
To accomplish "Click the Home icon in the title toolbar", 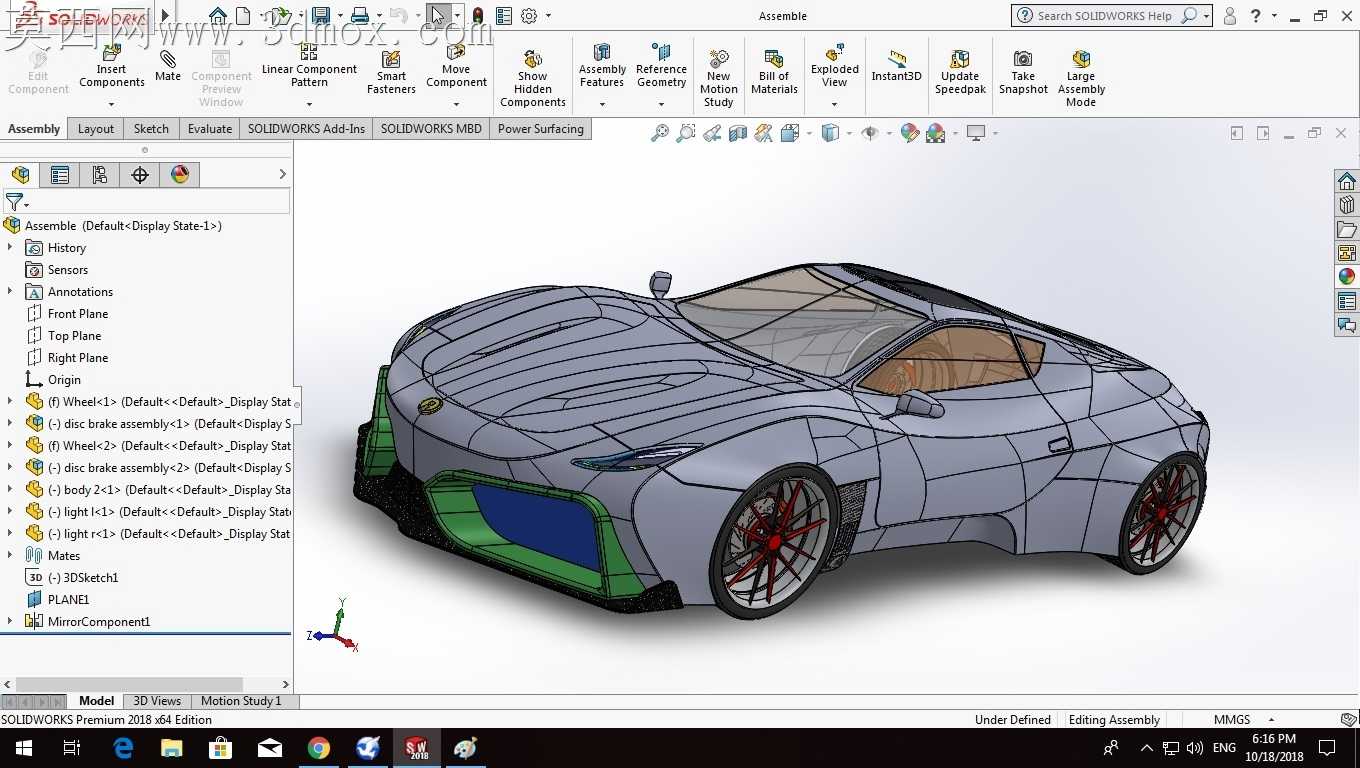I will click(218, 15).
